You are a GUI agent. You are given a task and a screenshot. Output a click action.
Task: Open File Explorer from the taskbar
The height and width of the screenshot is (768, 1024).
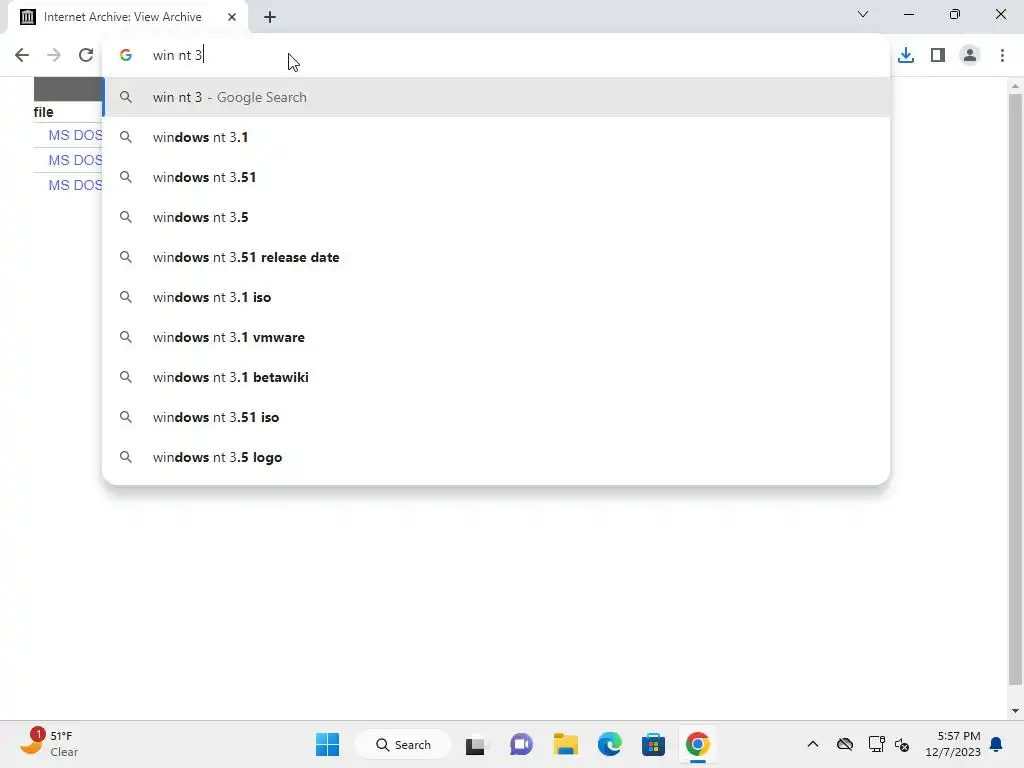tap(566, 744)
